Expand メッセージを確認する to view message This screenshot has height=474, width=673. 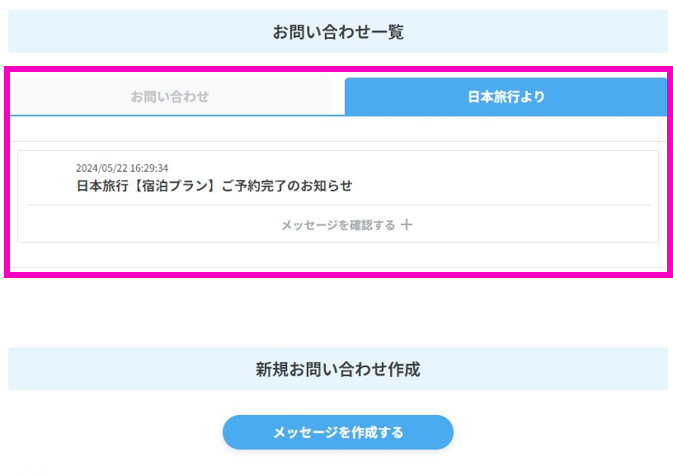tap(338, 225)
